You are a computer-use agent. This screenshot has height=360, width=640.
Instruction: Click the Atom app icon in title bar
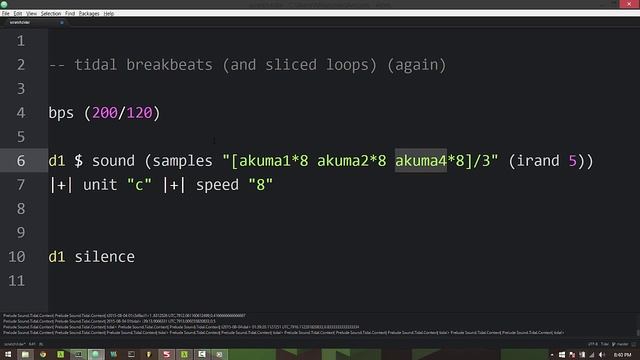pos(4,4)
